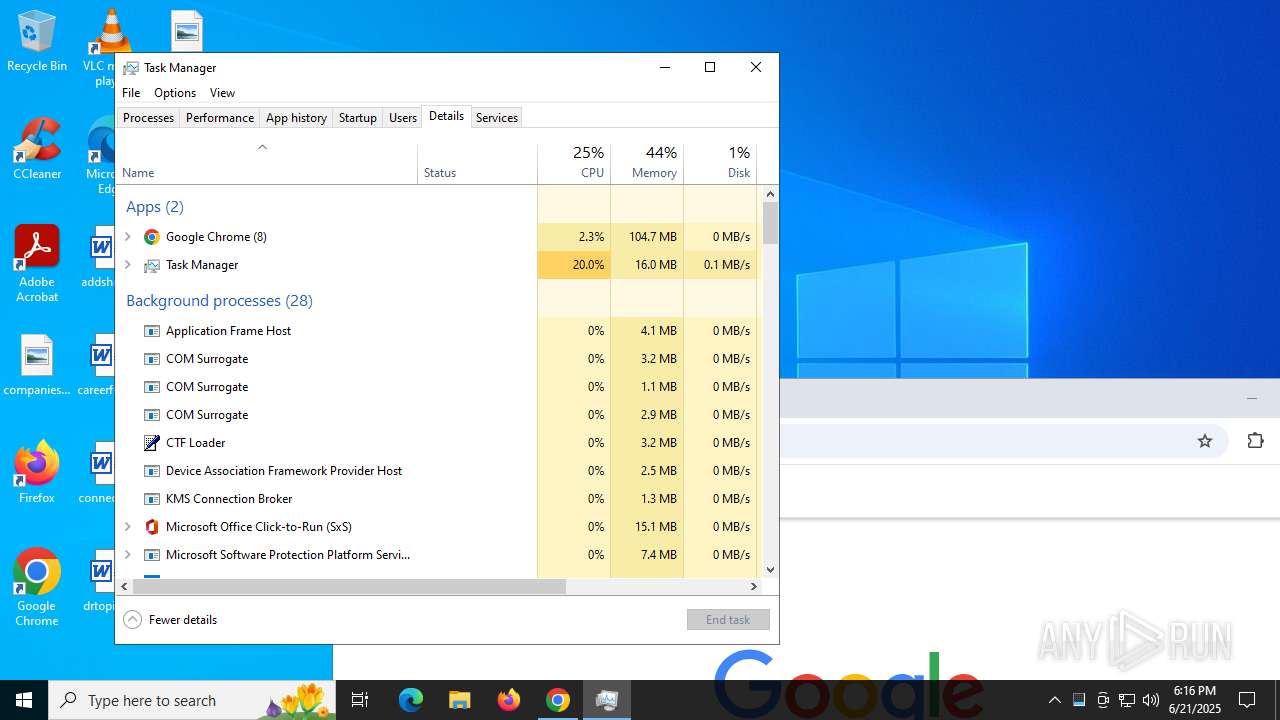
Task: Switch to the App history tab
Action: pos(296,118)
